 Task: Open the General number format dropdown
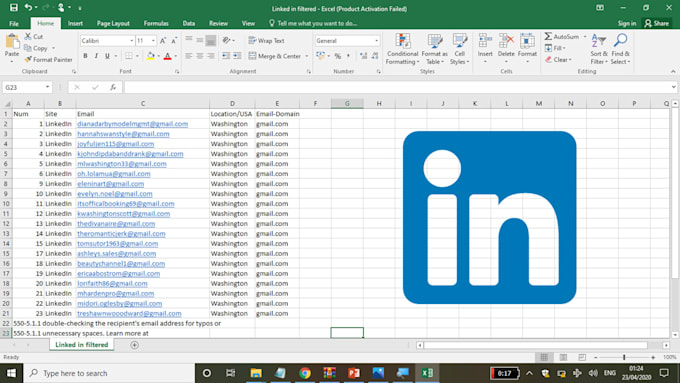click(376, 41)
